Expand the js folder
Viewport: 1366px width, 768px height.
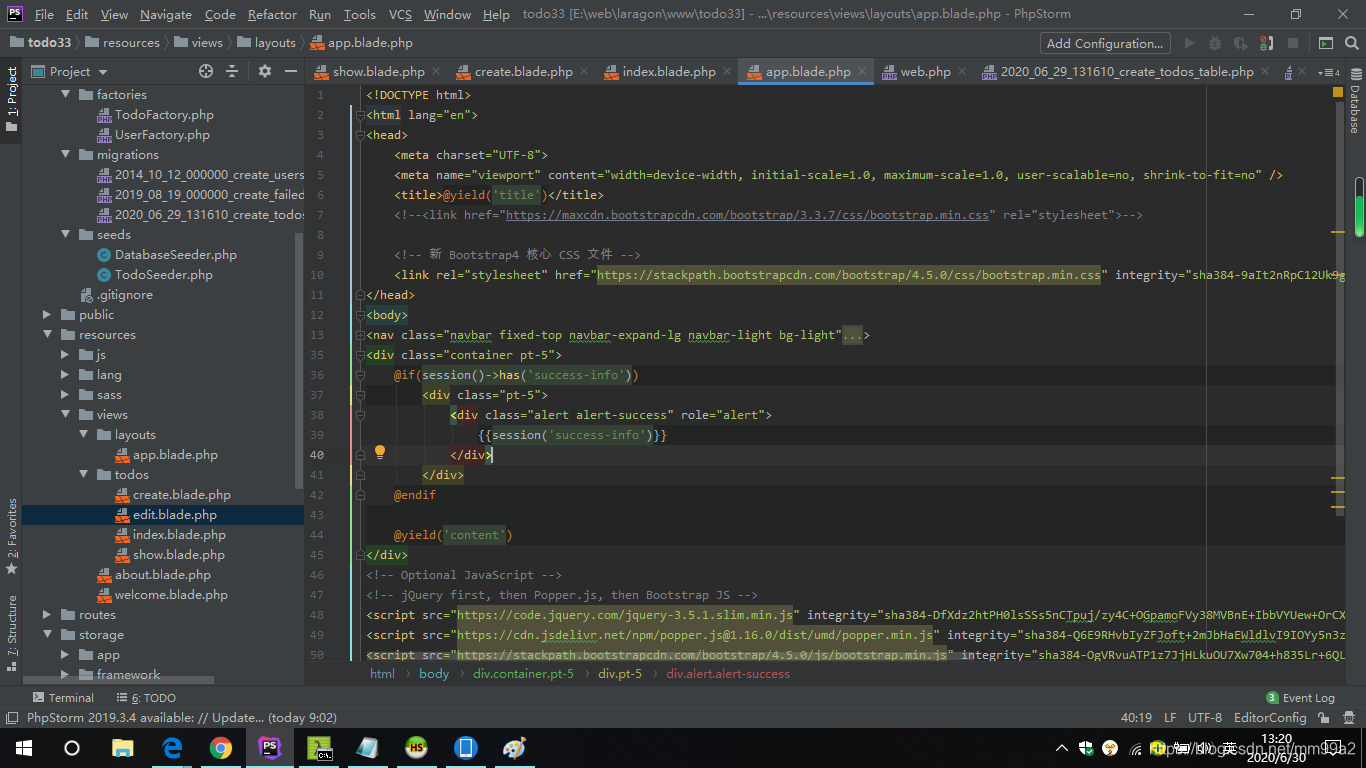pyautogui.click(x=66, y=354)
